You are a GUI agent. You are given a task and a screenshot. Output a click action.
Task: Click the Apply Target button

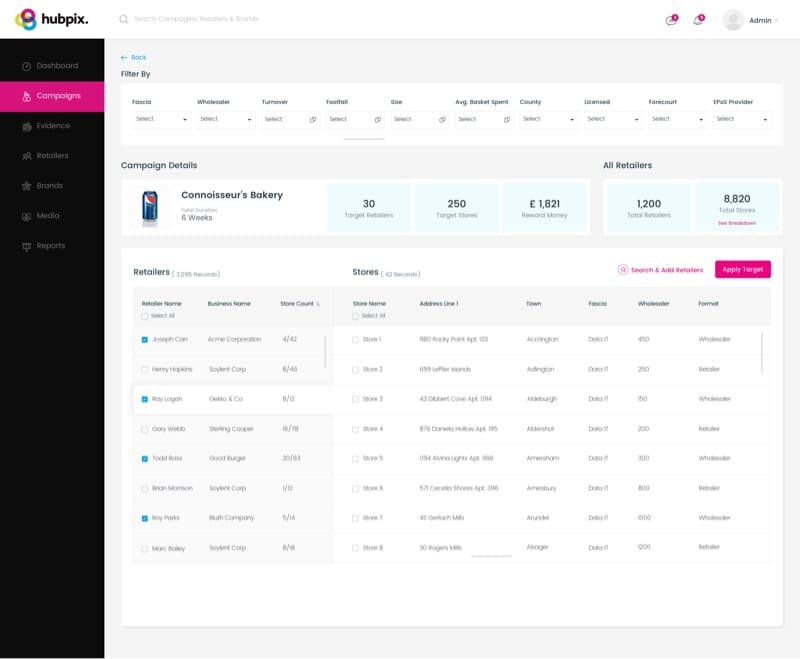[742, 269]
